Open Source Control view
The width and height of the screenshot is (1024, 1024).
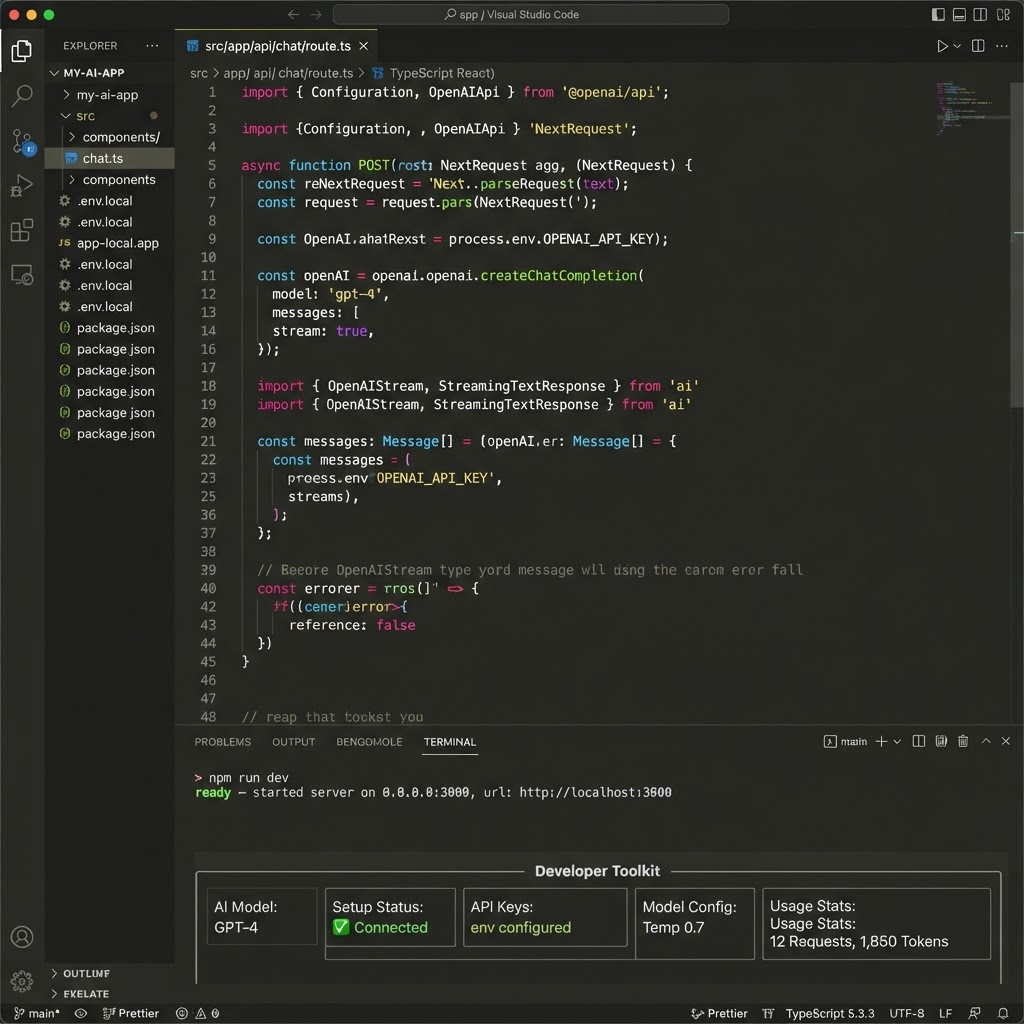(x=22, y=142)
